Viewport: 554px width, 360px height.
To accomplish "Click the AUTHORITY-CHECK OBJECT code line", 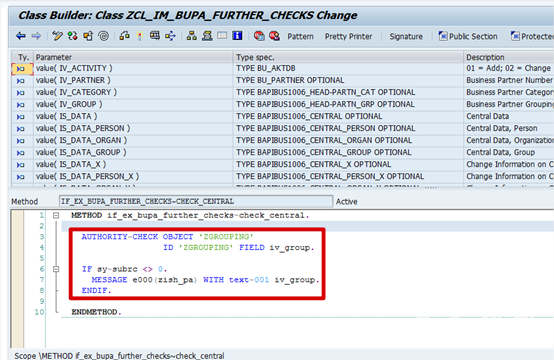I will [167, 237].
